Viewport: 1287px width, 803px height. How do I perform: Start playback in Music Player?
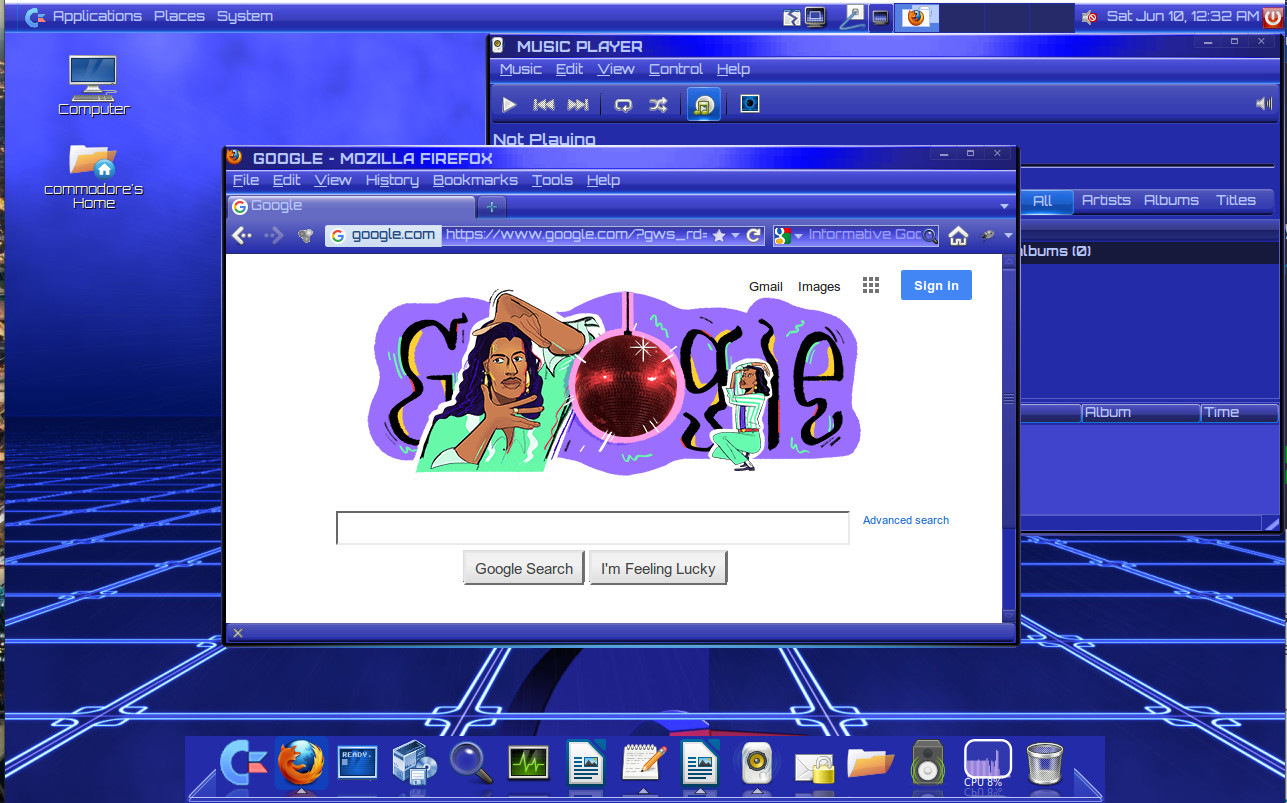click(x=509, y=104)
